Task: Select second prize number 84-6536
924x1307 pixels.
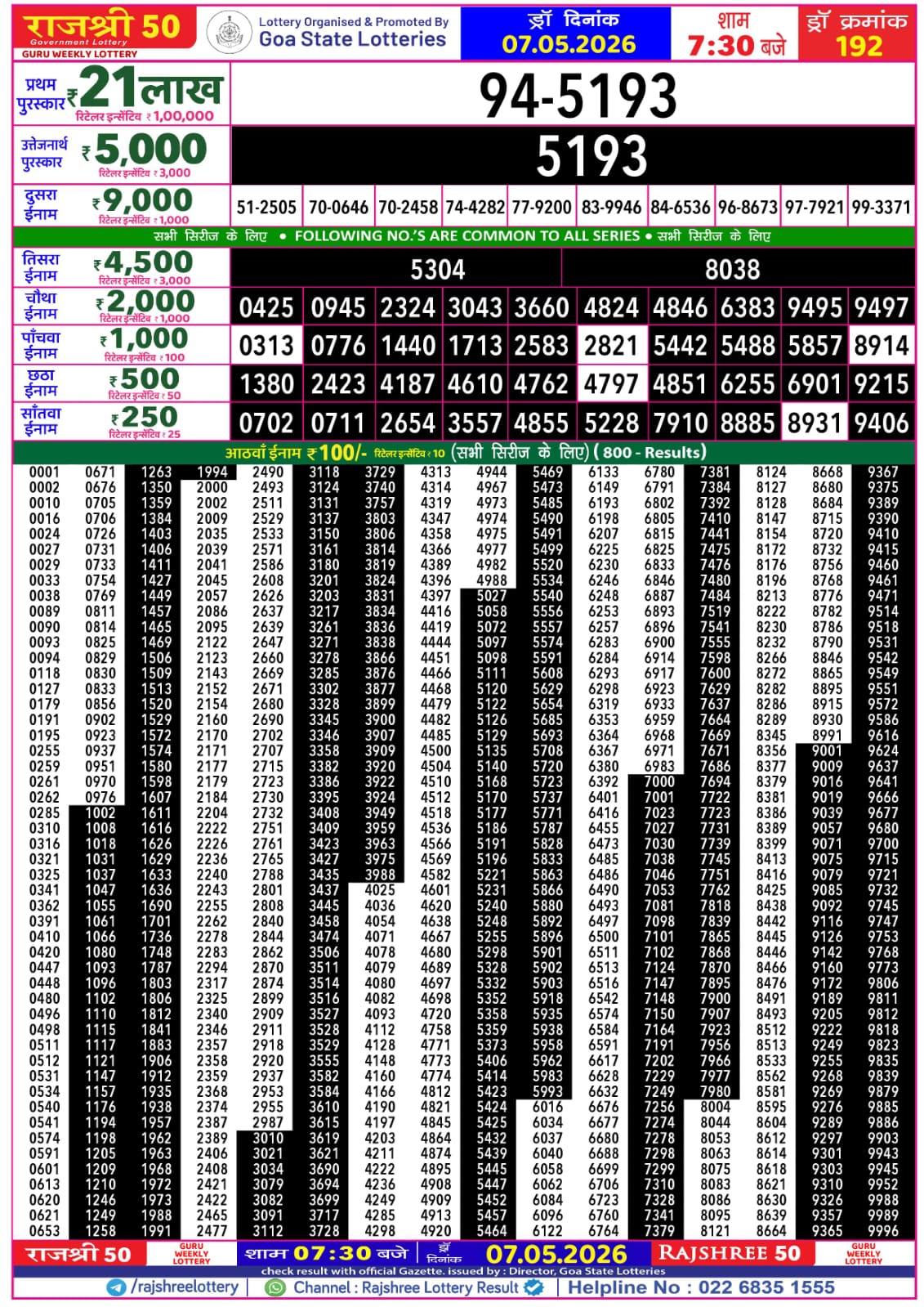Action: (681, 208)
